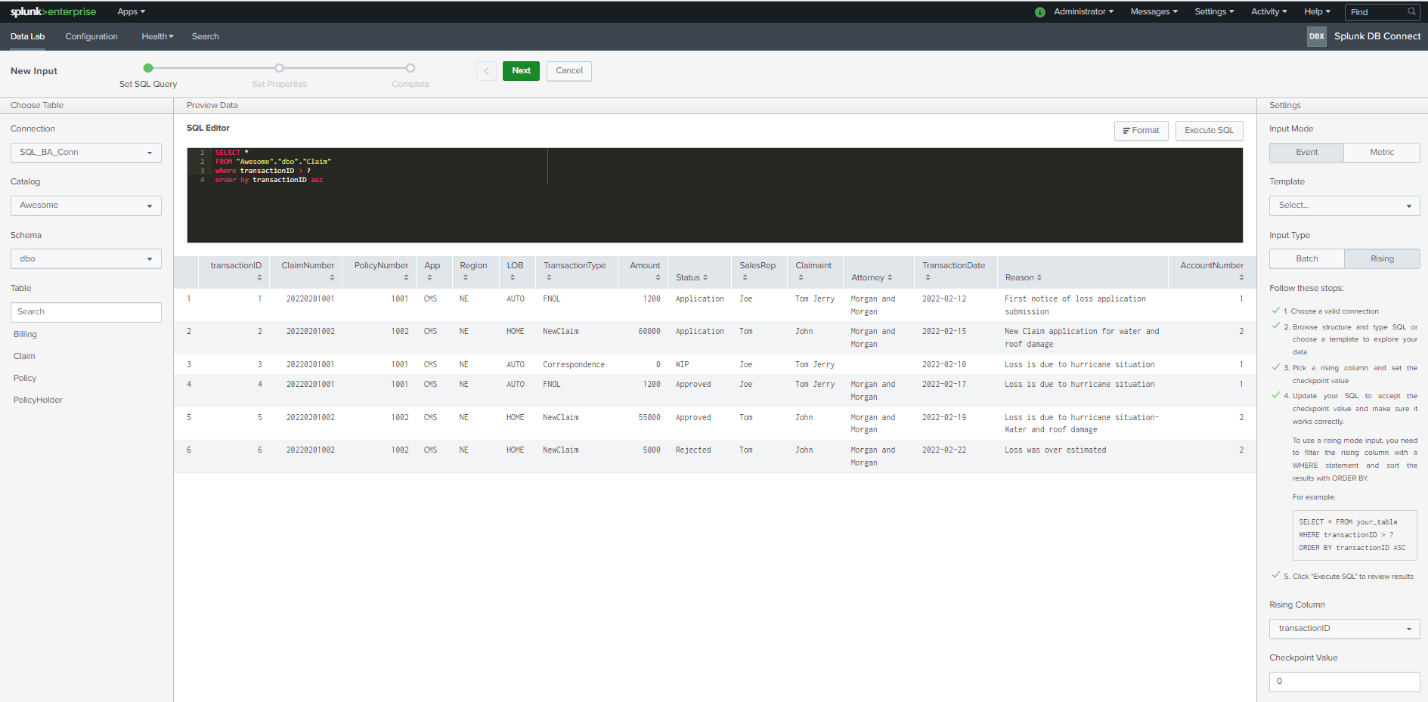1428x702 pixels.
Task: Switch to Configuration tab
Action: click(91, 36)
